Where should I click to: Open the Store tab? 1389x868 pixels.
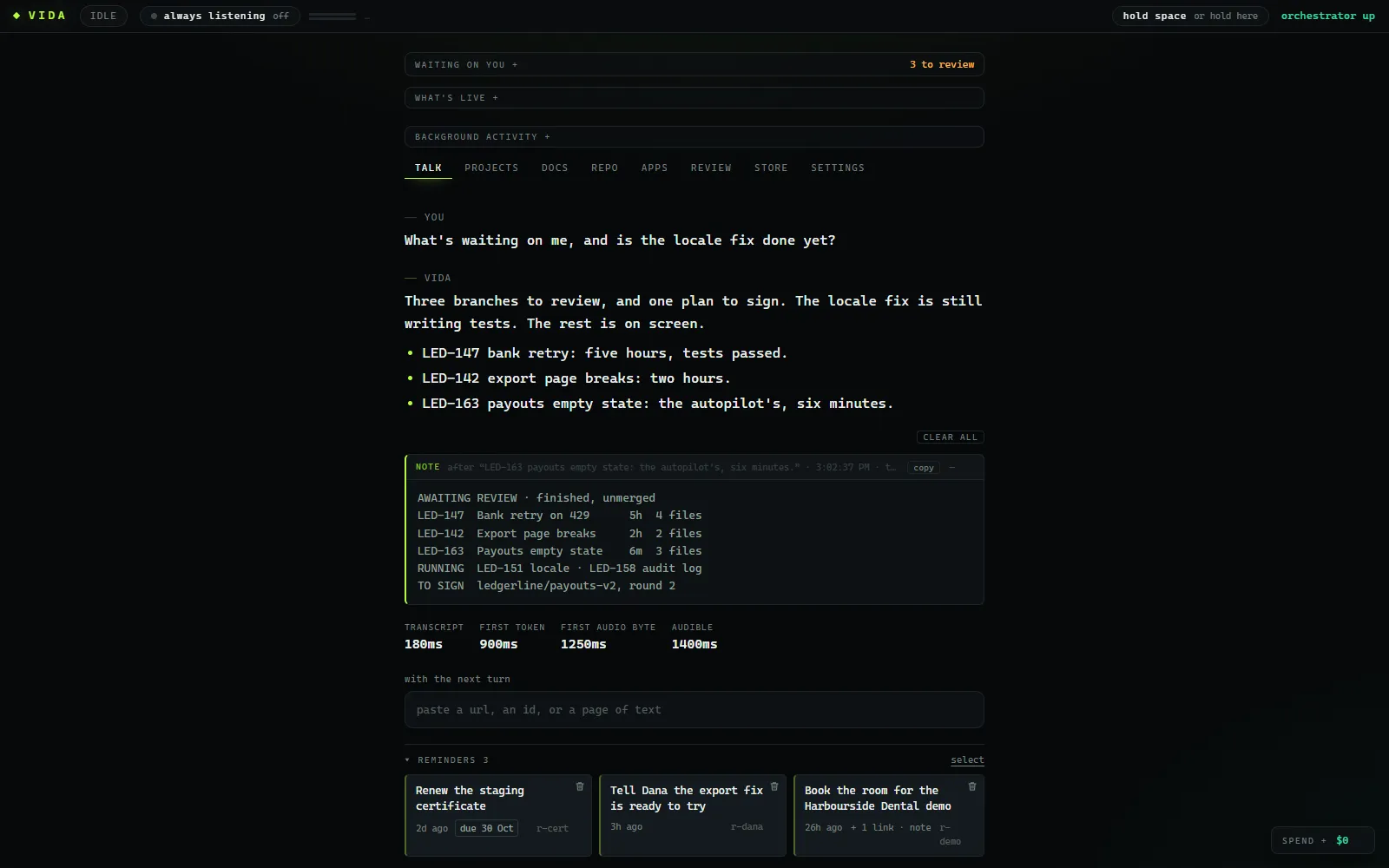point(771,168)
